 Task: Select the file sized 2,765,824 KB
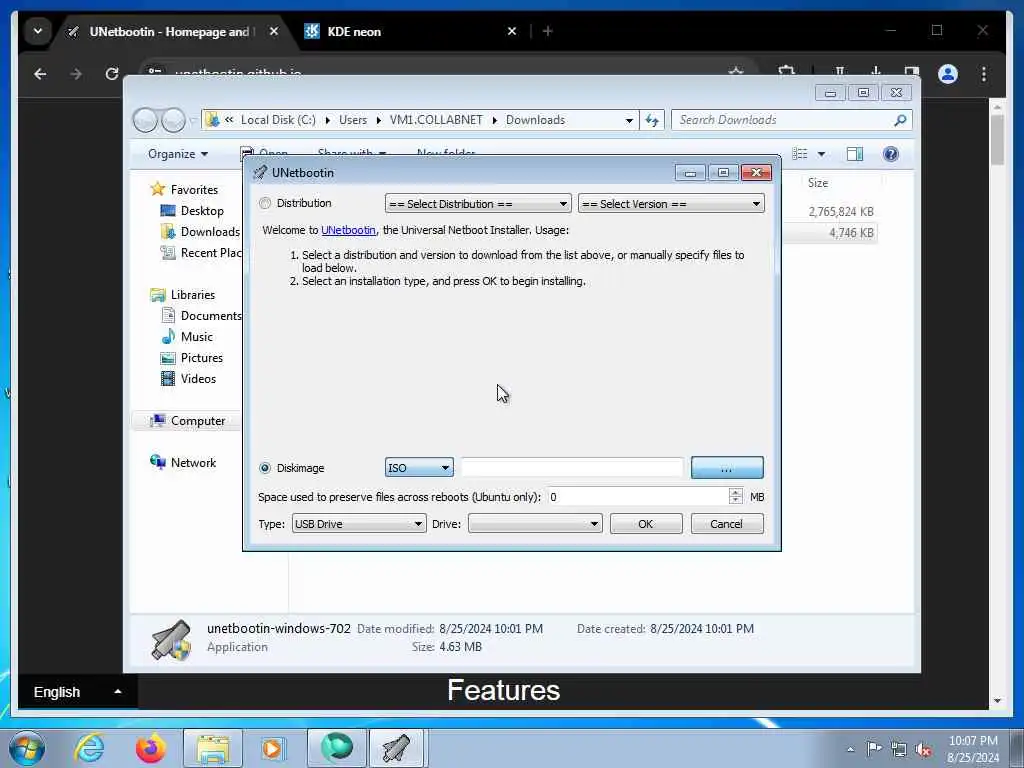coord(840,212)
